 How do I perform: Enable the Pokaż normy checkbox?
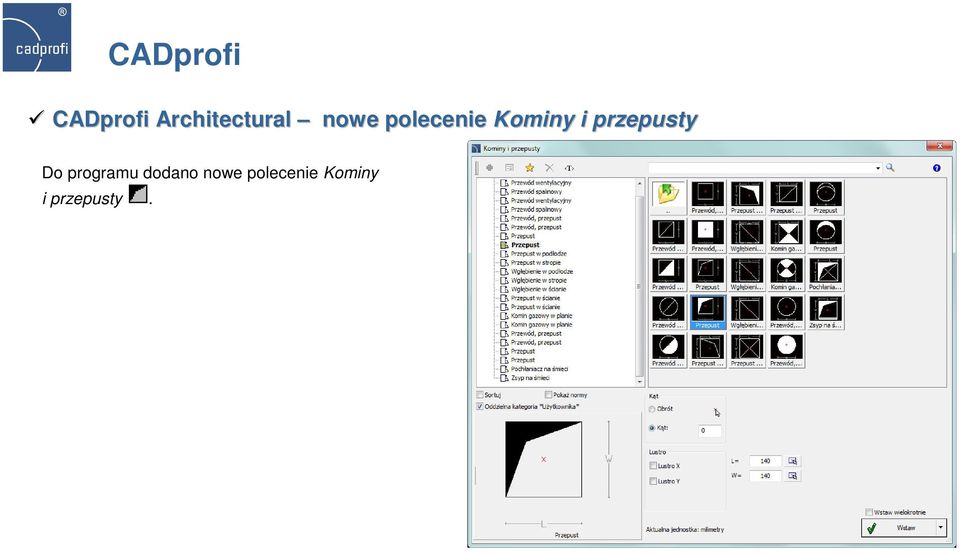[549, 395]
